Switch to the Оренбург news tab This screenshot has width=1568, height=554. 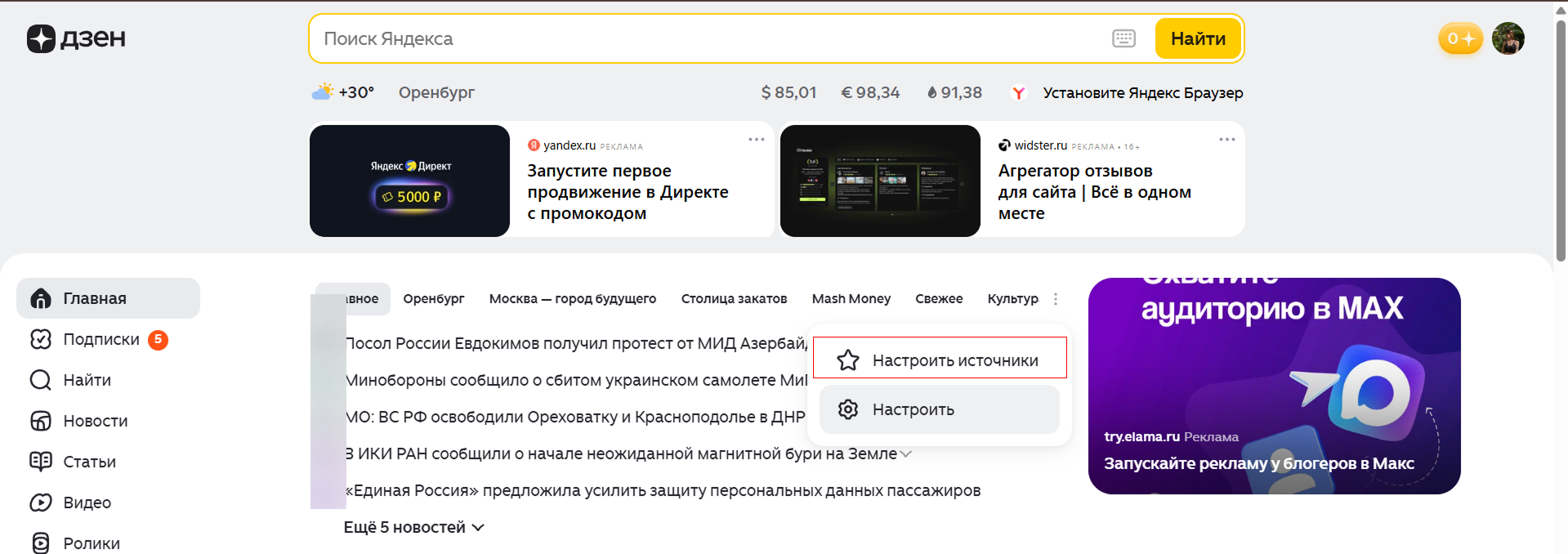(434, 299)
